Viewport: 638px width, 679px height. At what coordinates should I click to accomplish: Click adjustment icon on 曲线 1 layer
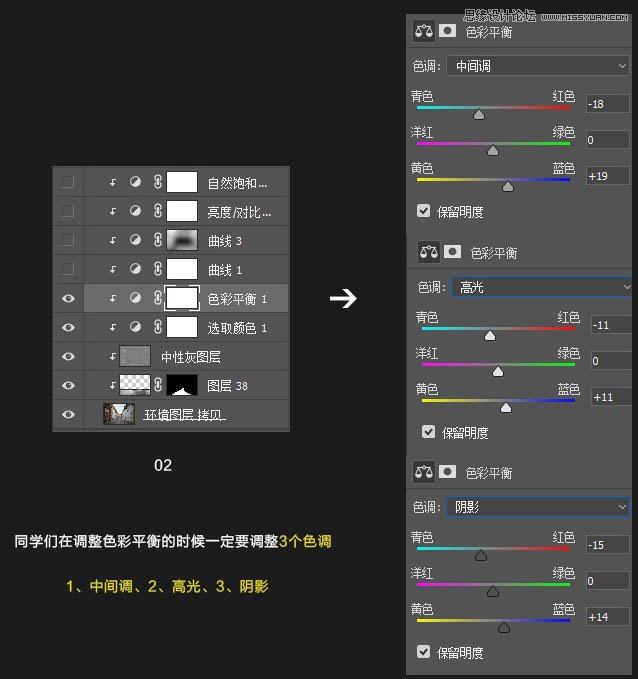click(x=135, y=269)
